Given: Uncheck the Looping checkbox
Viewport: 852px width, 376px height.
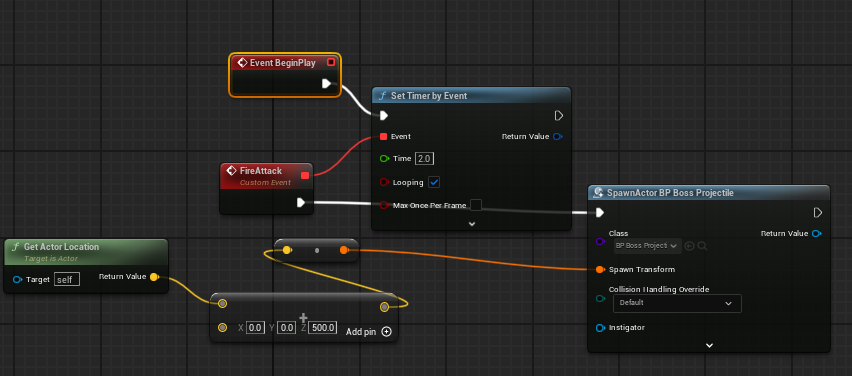Looking at the screenshot, I should point(434,183).
